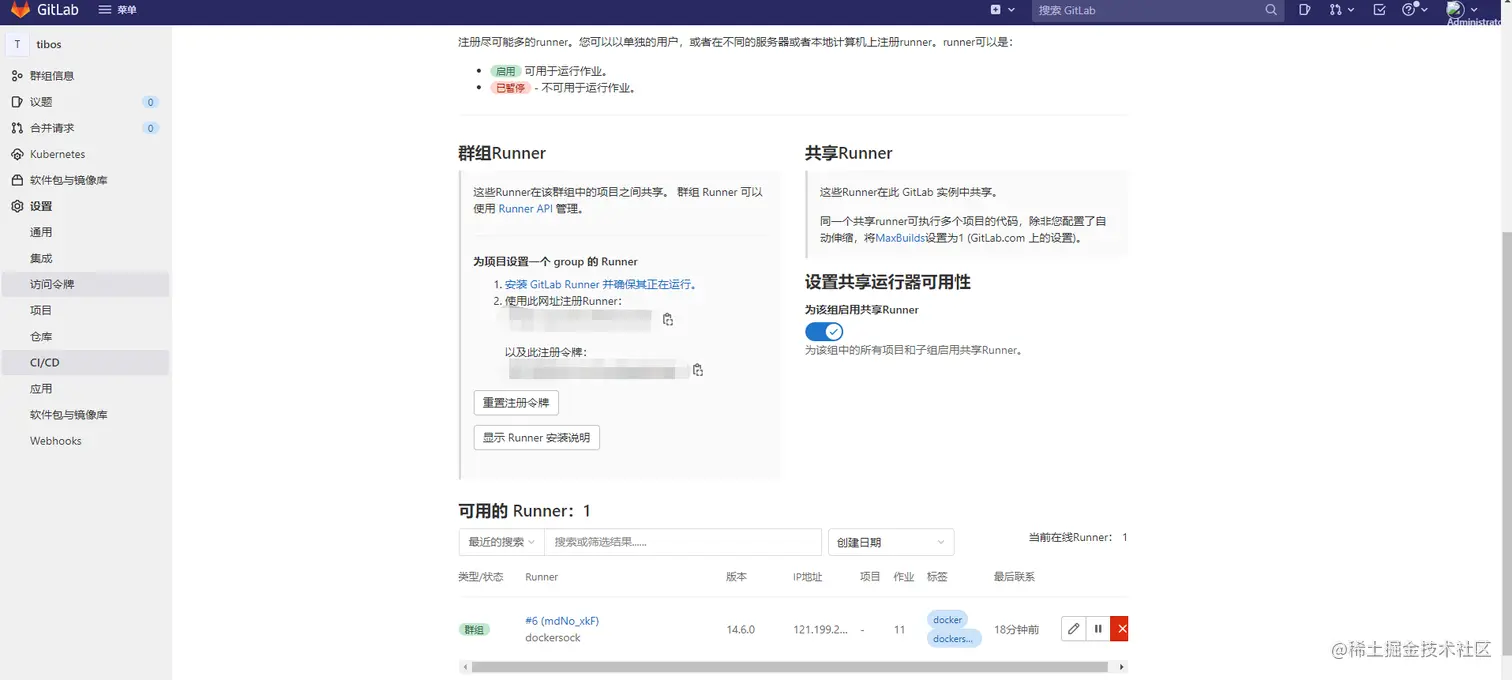This screenshot has height=680, width=1512.
Task: Click the 合并请求 count badge 0
Action: (x=151, y=128)
